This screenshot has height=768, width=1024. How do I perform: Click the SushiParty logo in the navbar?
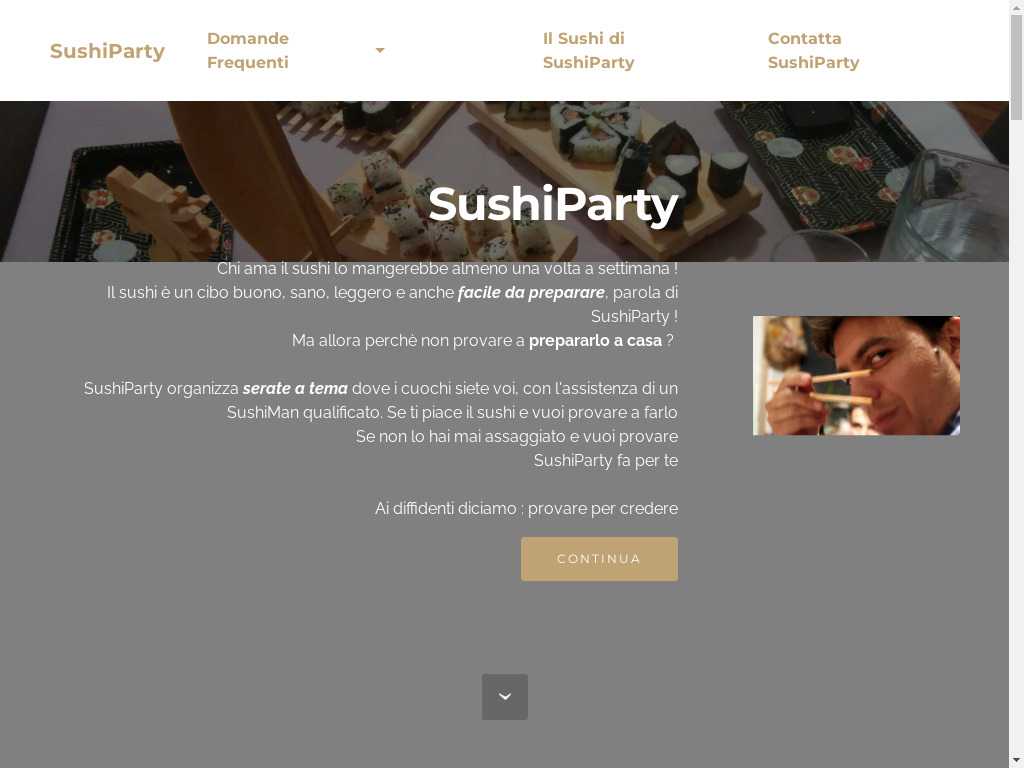[x=107, y=51]
